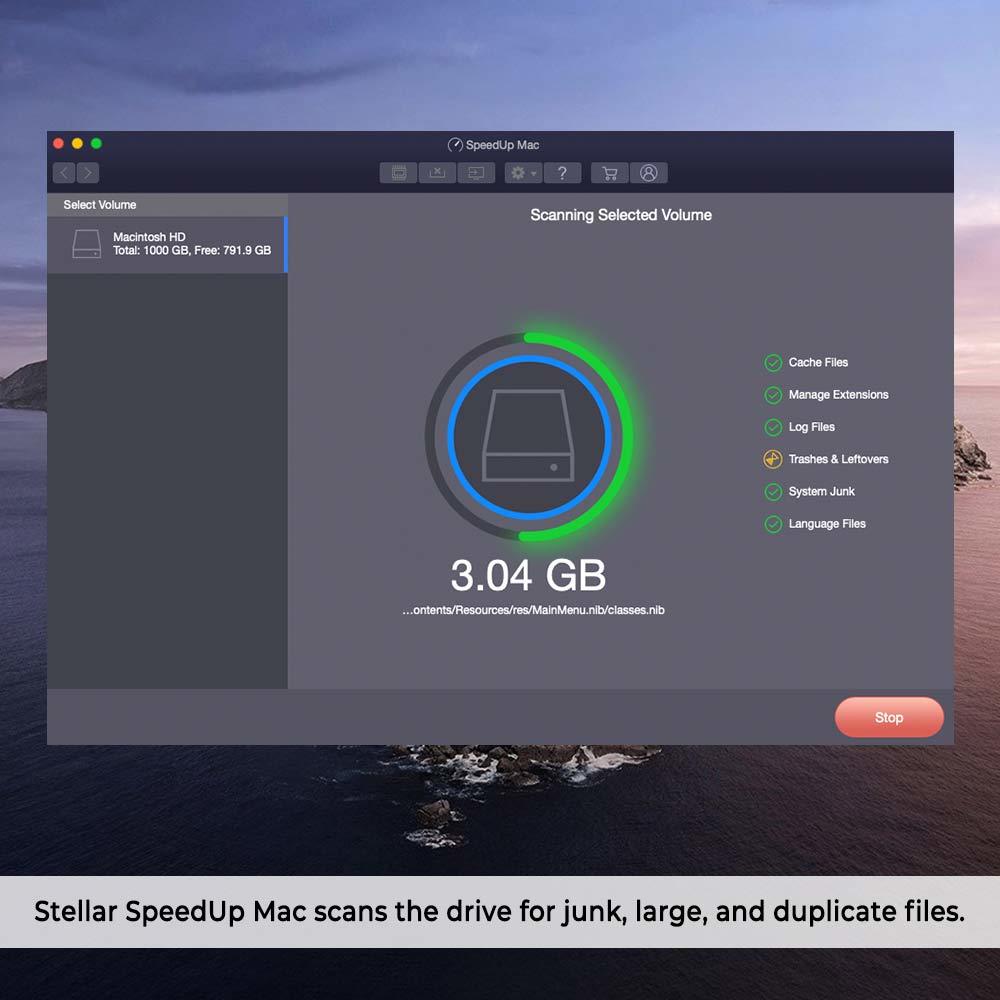The width and height of the screenshot is (1000, 1000).
Task: Click the 'Trashes & Leftovers' label
Action: coord(839,459)
